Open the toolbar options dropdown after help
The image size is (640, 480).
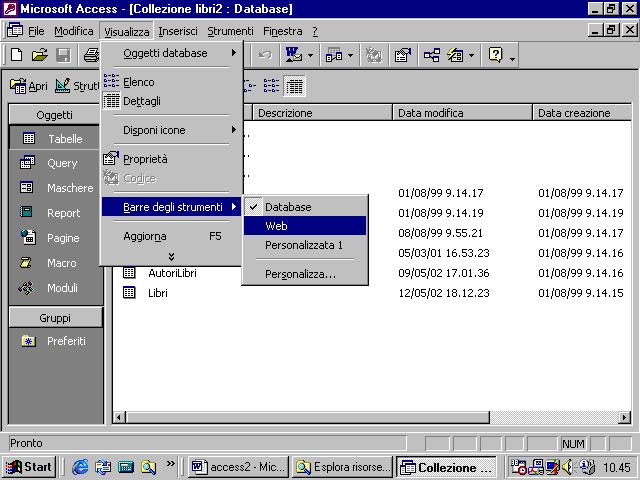click(512, 58)
